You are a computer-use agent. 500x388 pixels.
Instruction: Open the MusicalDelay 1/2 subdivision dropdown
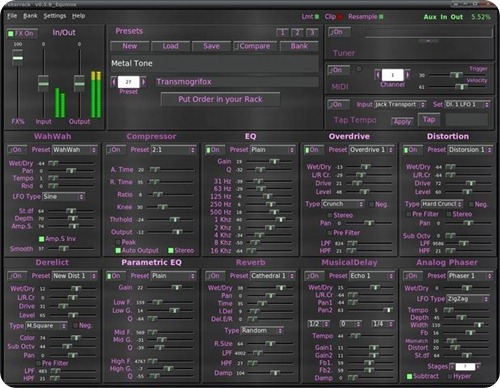[319, 324]
